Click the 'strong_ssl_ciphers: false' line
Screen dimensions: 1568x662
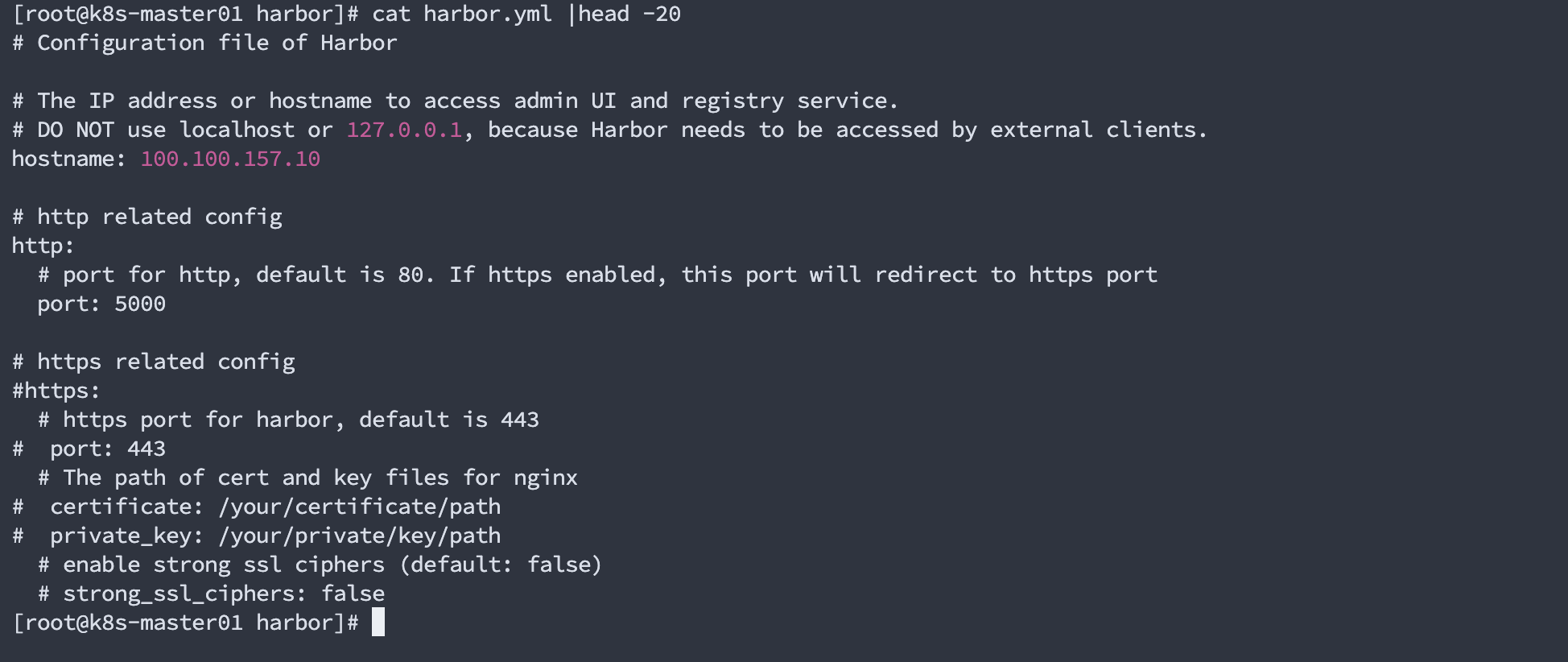tap(212, 594)
